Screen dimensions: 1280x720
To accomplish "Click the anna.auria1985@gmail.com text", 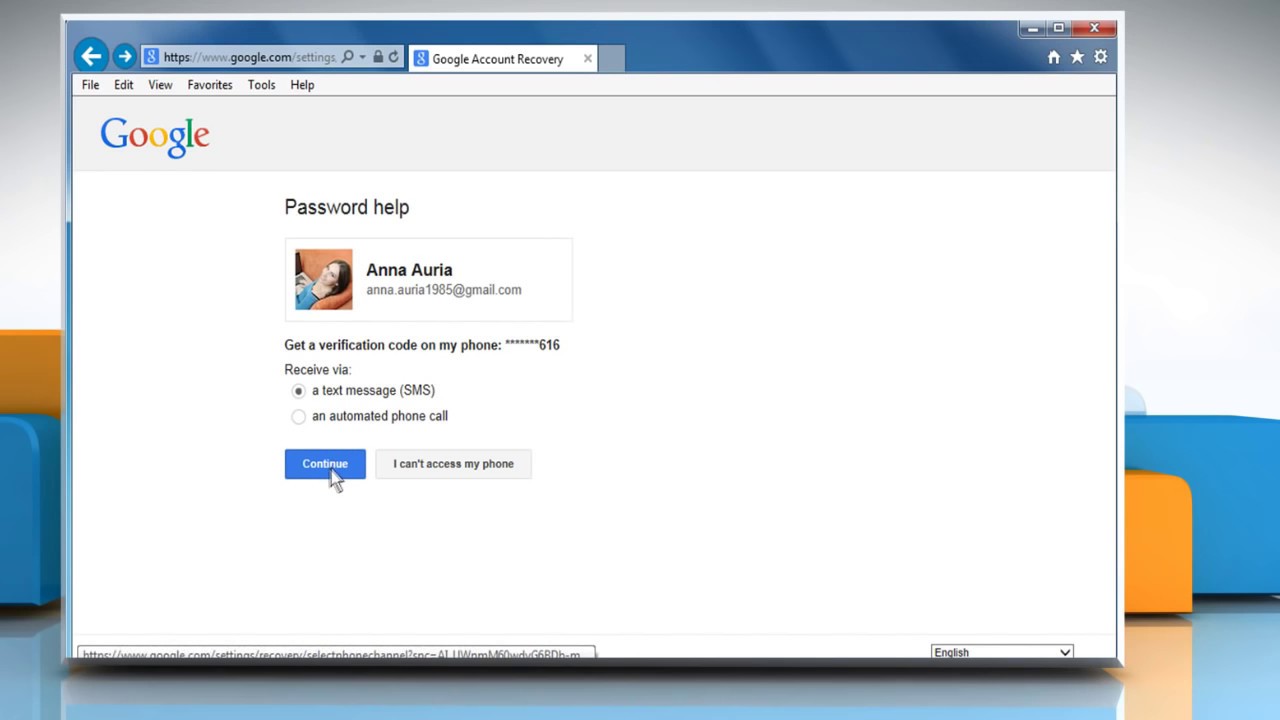I will point(443,290).
